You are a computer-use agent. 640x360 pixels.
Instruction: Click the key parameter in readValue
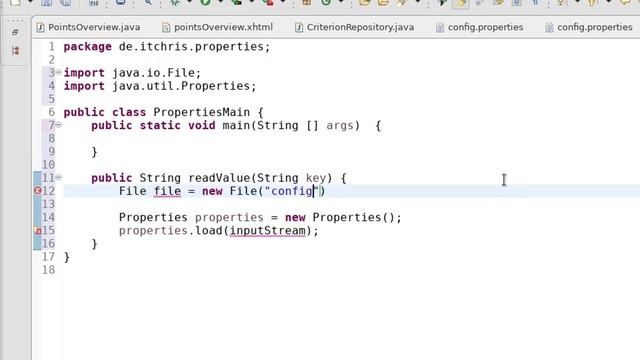click(x=316, y=178)
